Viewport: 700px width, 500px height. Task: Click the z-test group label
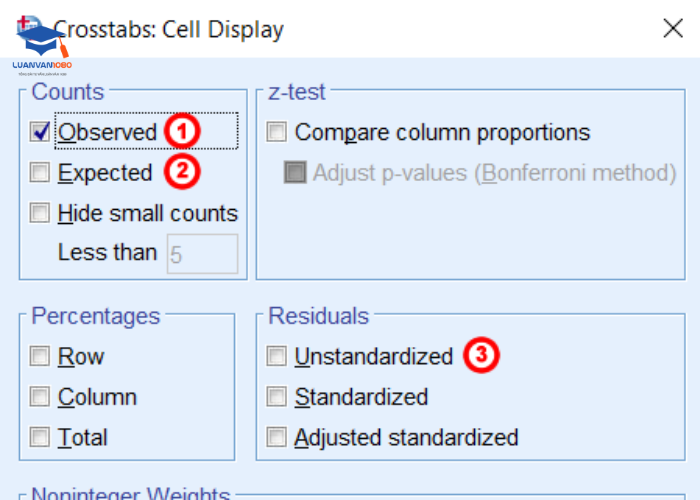pyautogui.click(x=297, y=92)
